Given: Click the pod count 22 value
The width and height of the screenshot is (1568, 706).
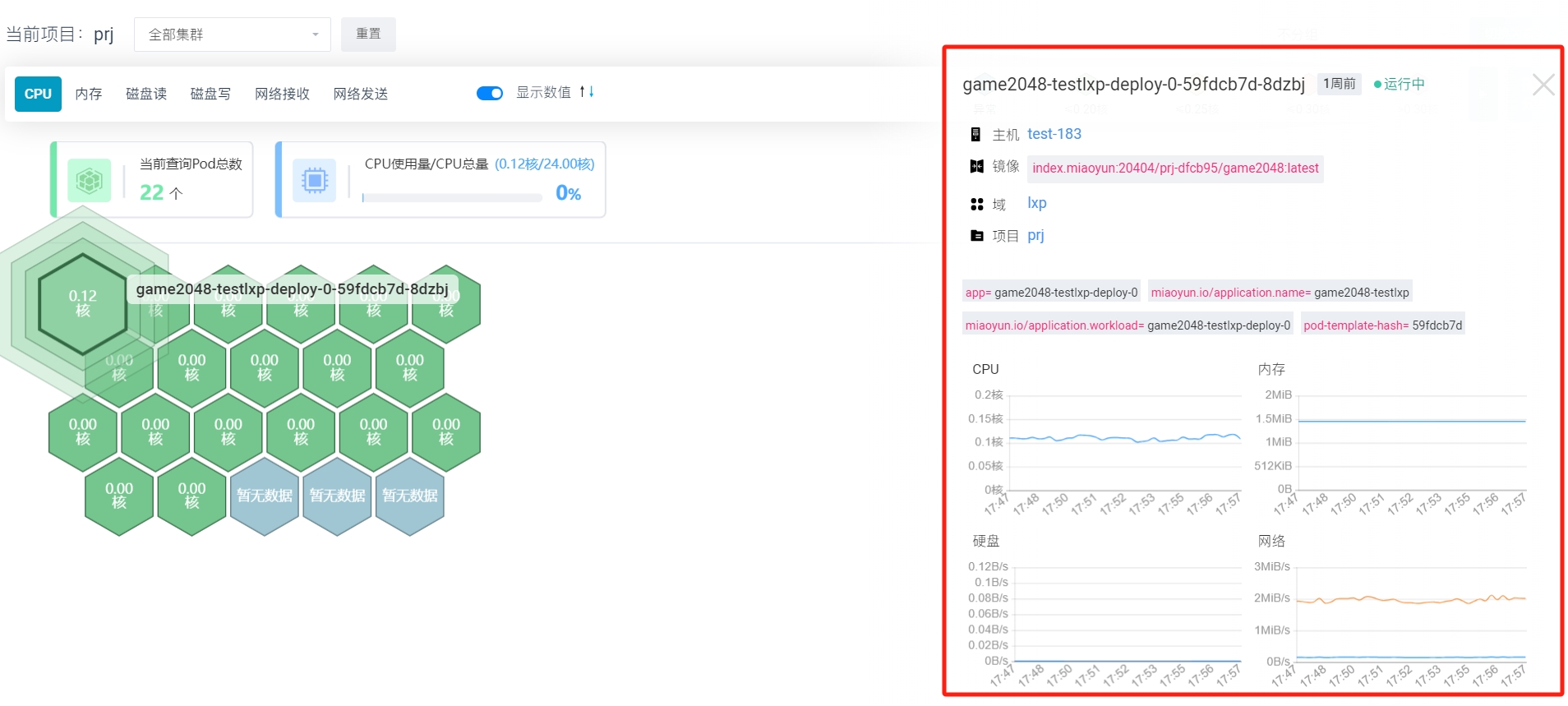Looking at the screenshot, I should [152, 192].
